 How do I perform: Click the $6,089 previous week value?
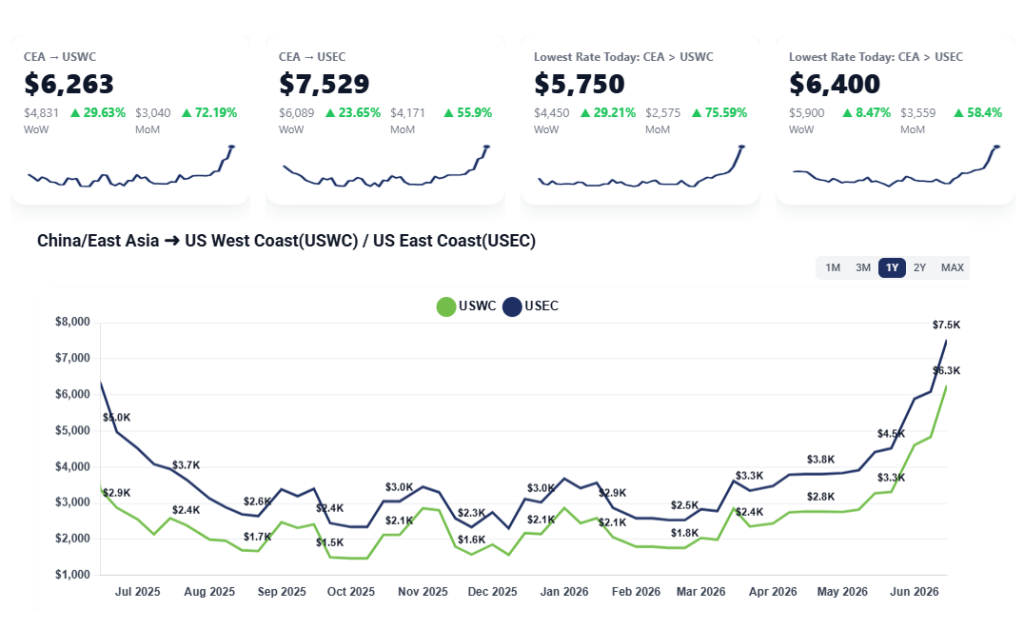point(296,113)
